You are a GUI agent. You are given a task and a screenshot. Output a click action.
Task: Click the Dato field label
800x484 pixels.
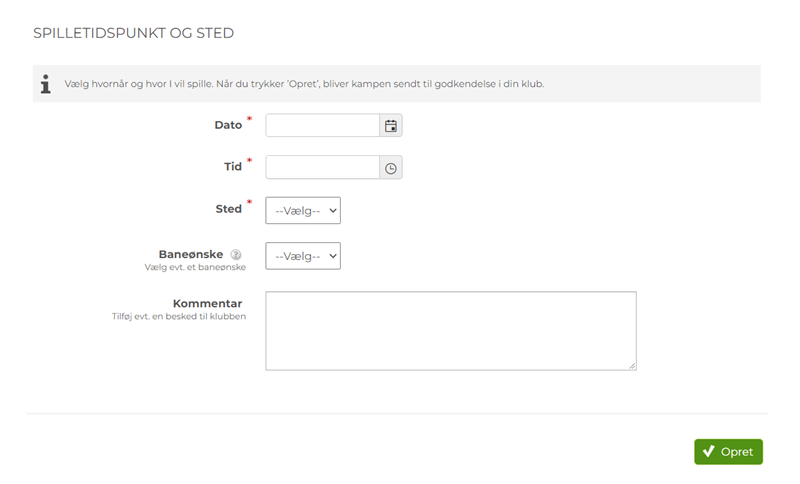point(228,126)
